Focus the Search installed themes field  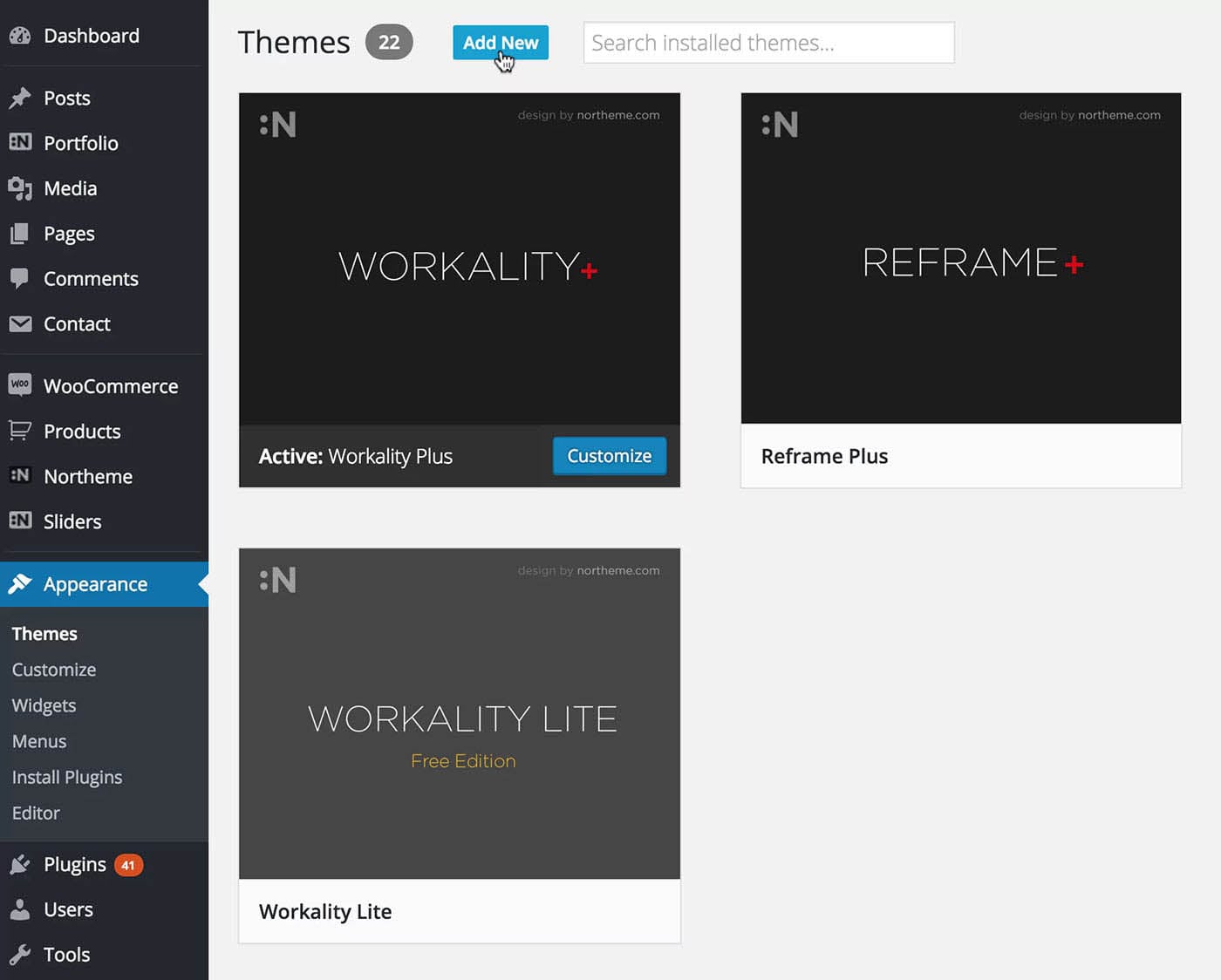point(768,43)
